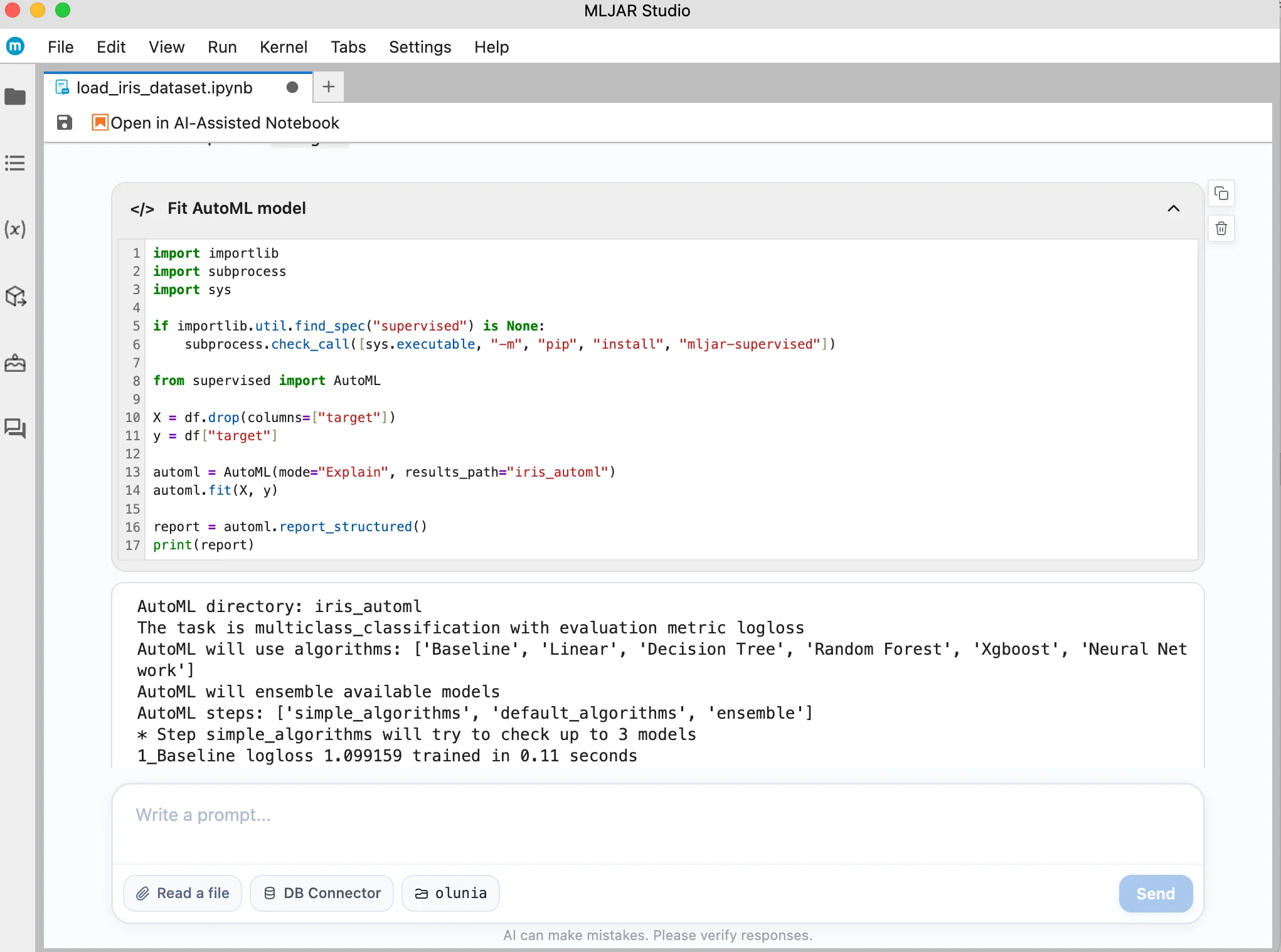Click the notebook file icon on the tab
The height and width of the screenshot is (952, 1281).
(63, 87)
